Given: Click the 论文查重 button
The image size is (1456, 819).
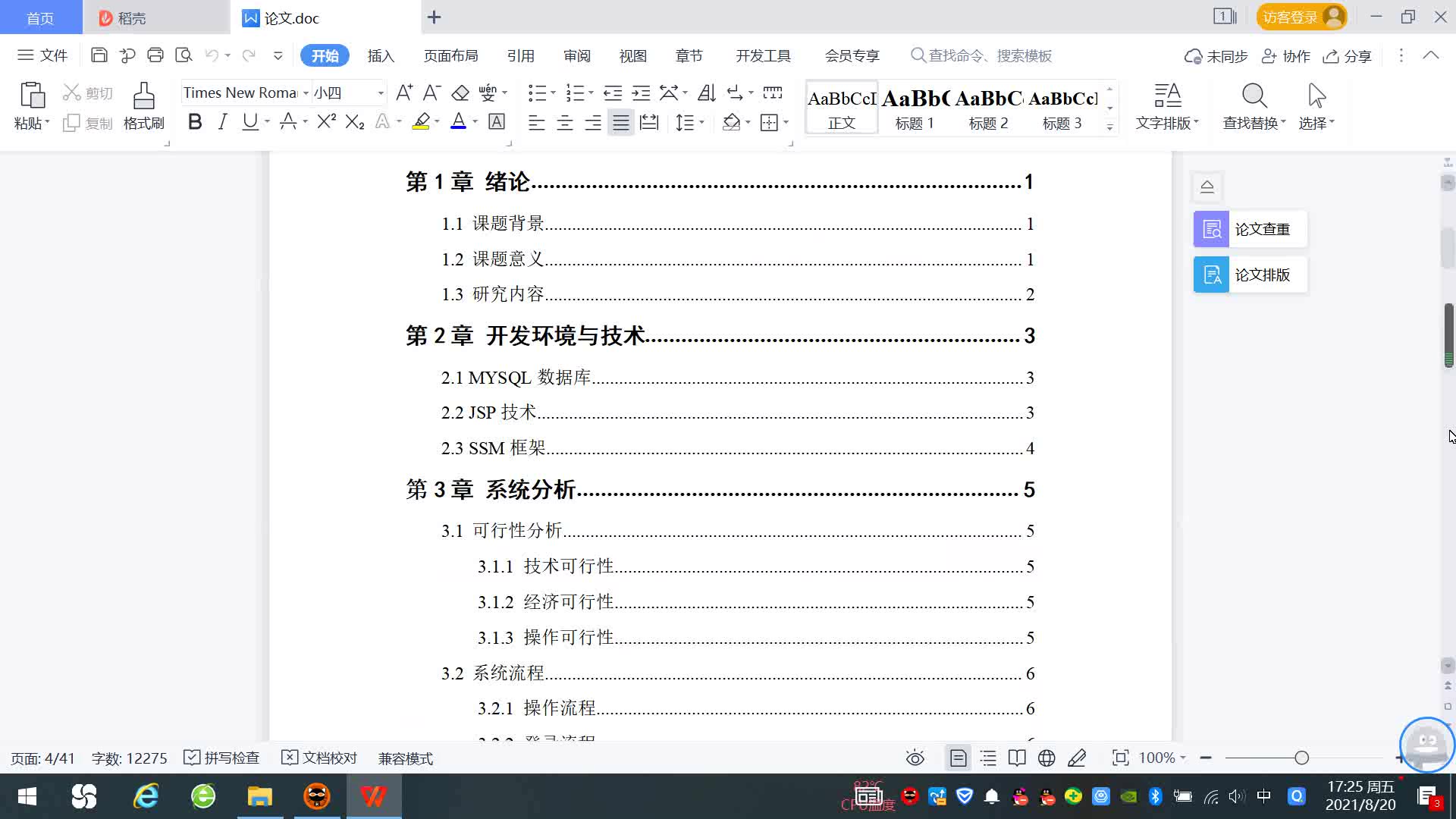Looking at the screenshot, I should pos(1249,229).
